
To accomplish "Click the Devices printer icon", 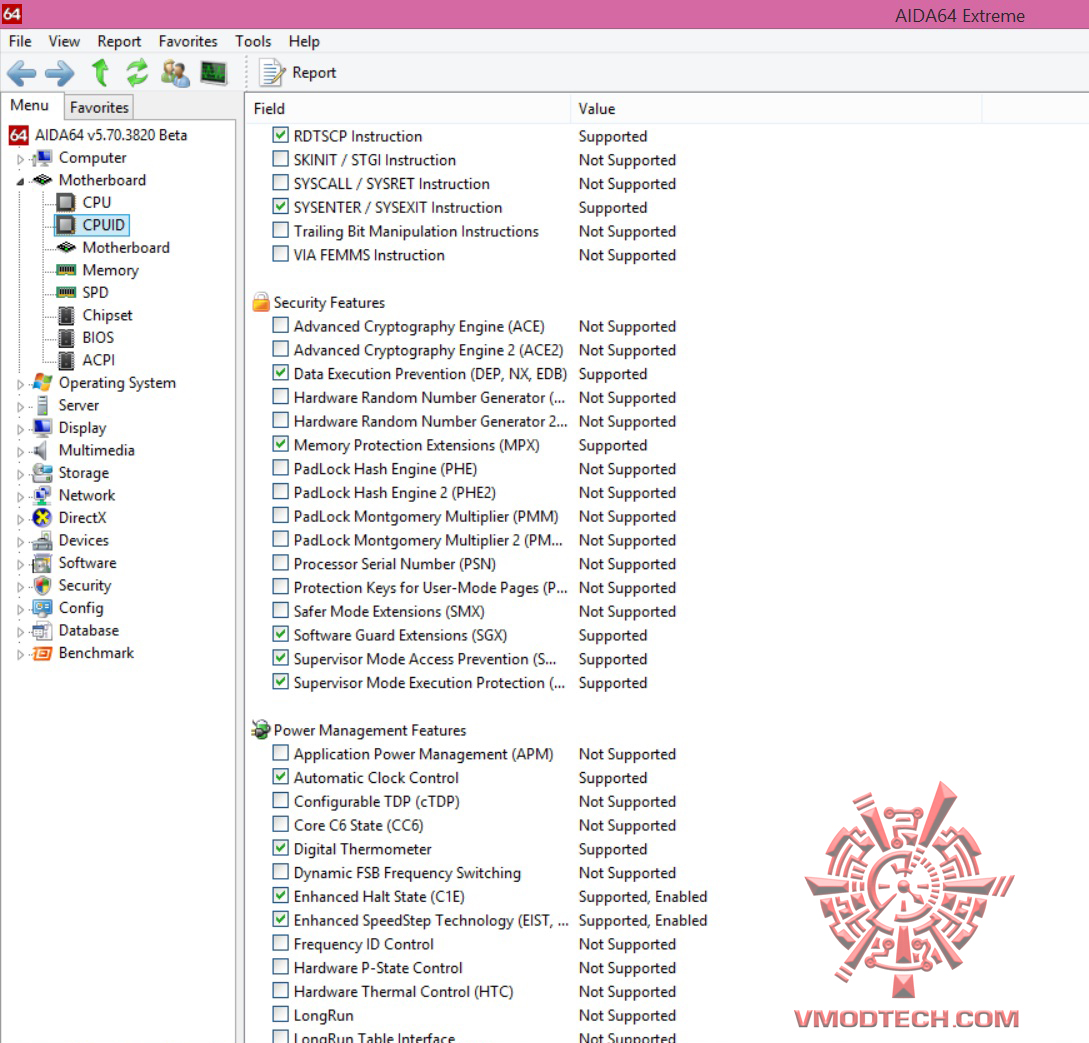I will 42,540.
